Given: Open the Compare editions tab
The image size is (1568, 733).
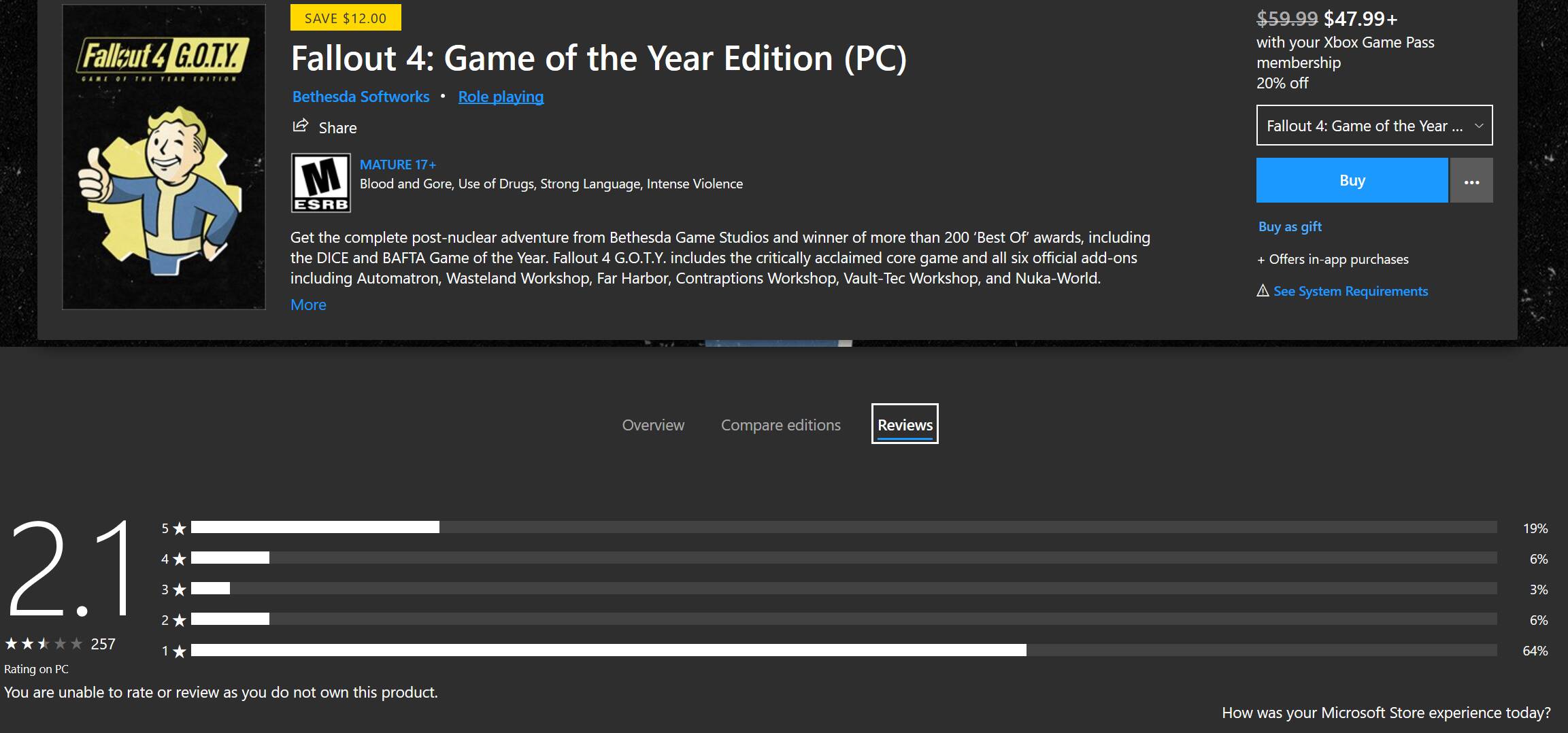Looking at the screenshot, I should click(780, 425).
